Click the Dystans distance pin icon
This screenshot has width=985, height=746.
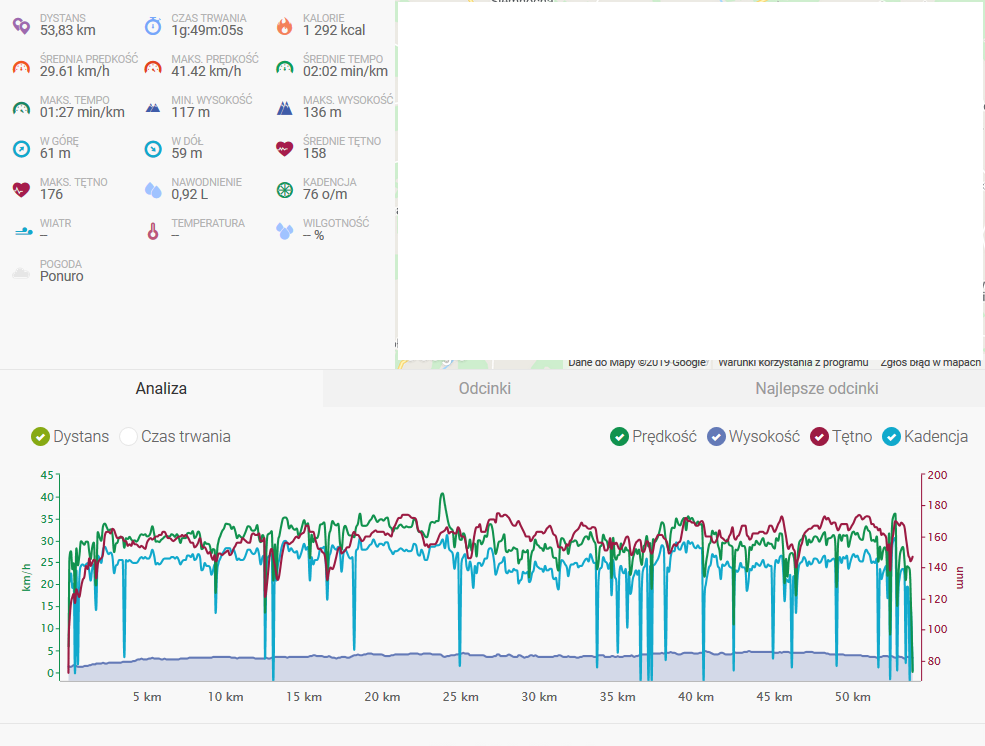pyautogui.click(x=21, y=26)
